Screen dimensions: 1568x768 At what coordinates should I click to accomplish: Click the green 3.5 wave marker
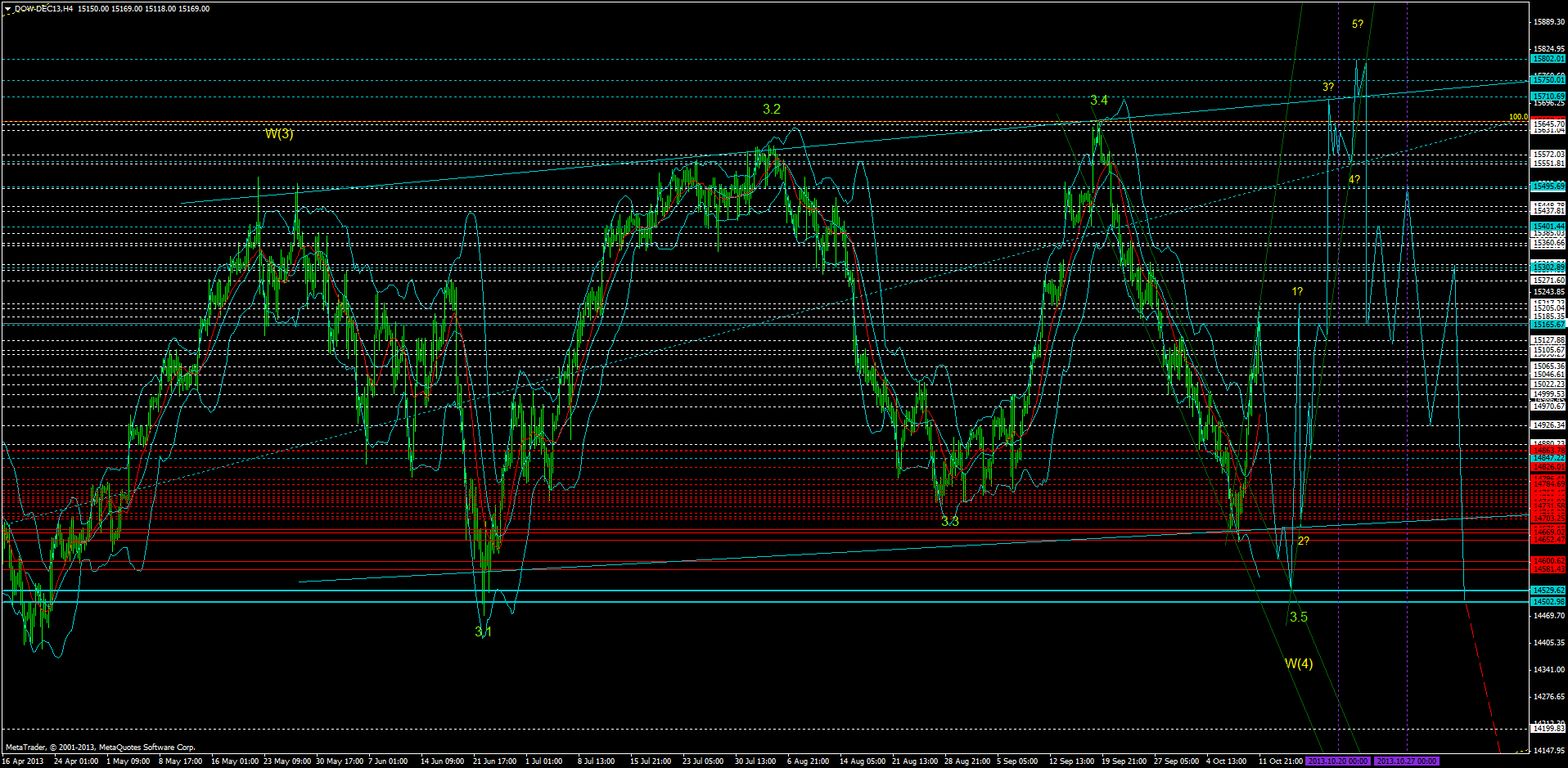pyautogui.click(x=1297, y=616)
